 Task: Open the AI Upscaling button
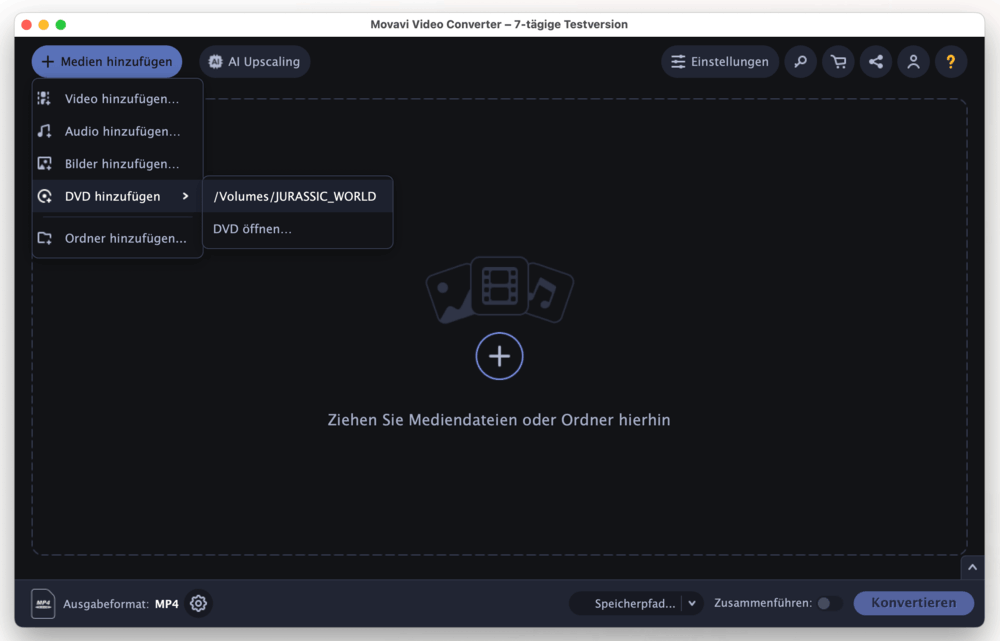click(254, 62)
